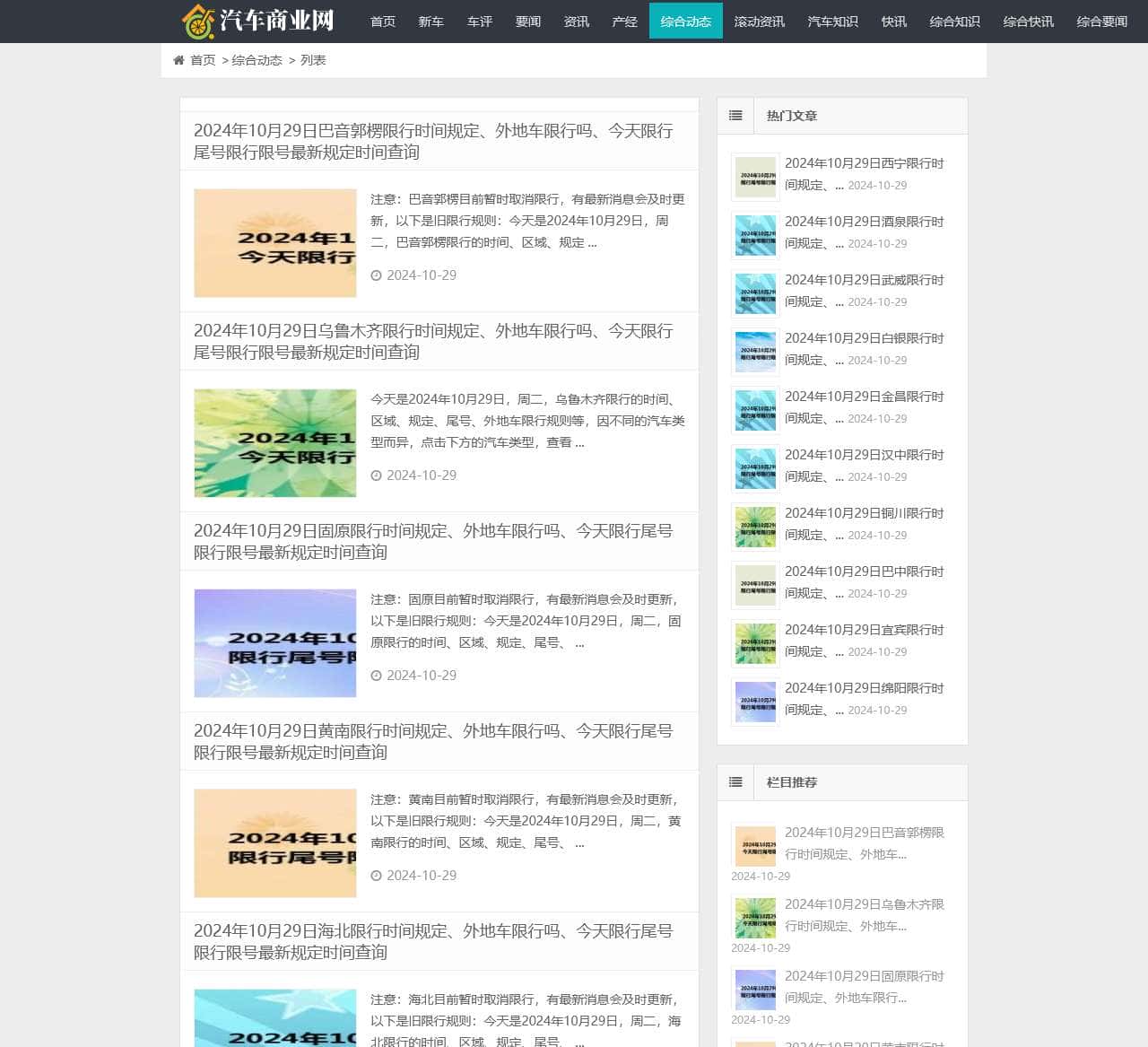Viewport: 1148px width, 1047px height.
Task: Click the 绵阳 hot article thumbnail
Action: coord(755,702)
